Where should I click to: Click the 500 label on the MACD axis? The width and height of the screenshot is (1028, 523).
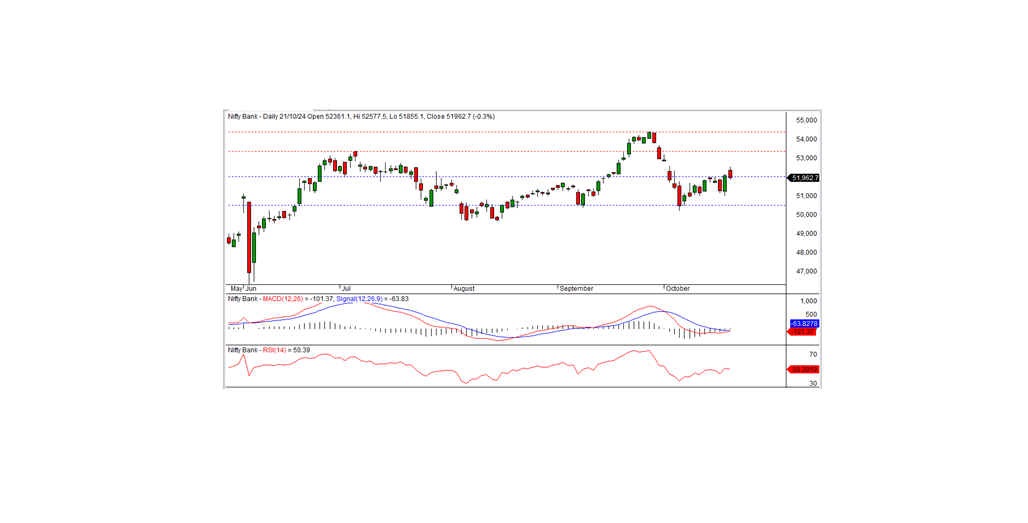coord(812,315)
